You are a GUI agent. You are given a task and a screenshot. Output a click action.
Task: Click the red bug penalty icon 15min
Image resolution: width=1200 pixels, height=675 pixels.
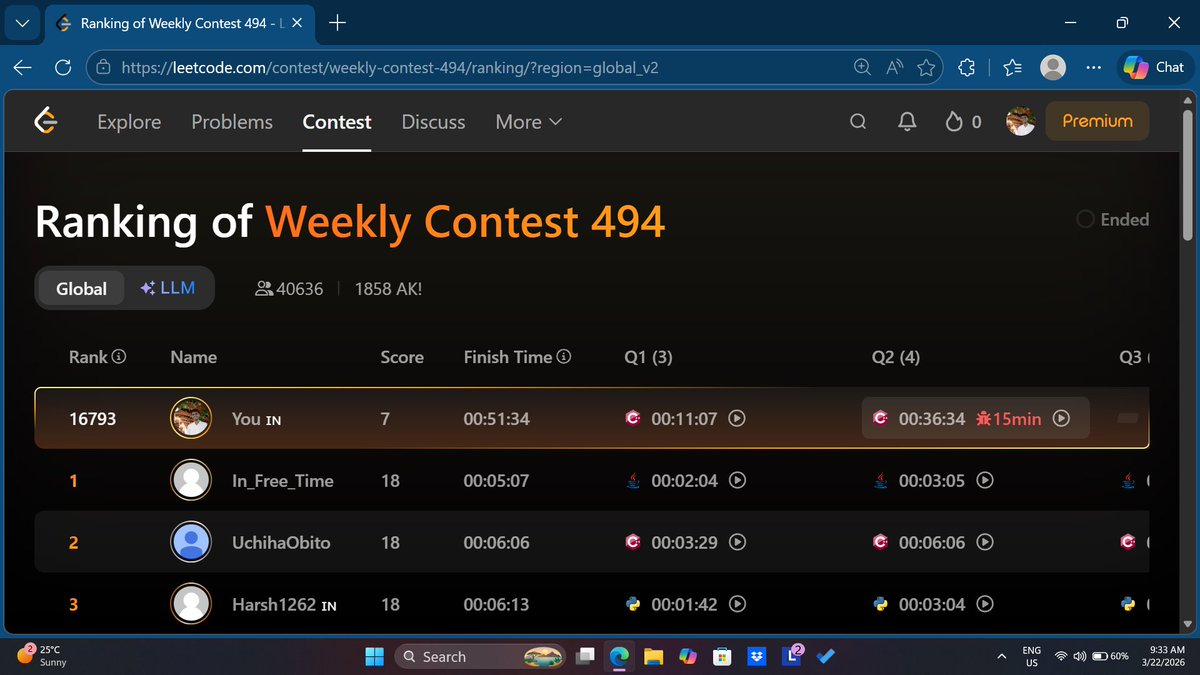tap(984, 419)
